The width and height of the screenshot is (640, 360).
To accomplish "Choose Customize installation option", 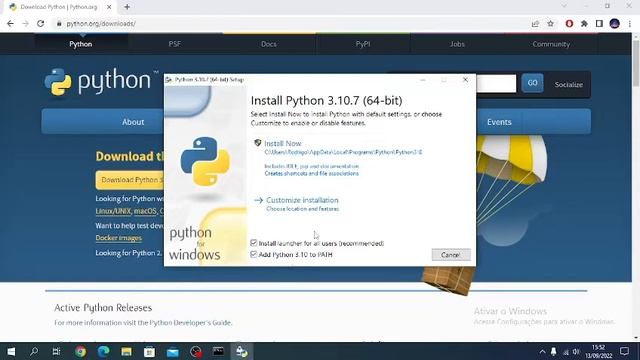I will tap(302, 200).
